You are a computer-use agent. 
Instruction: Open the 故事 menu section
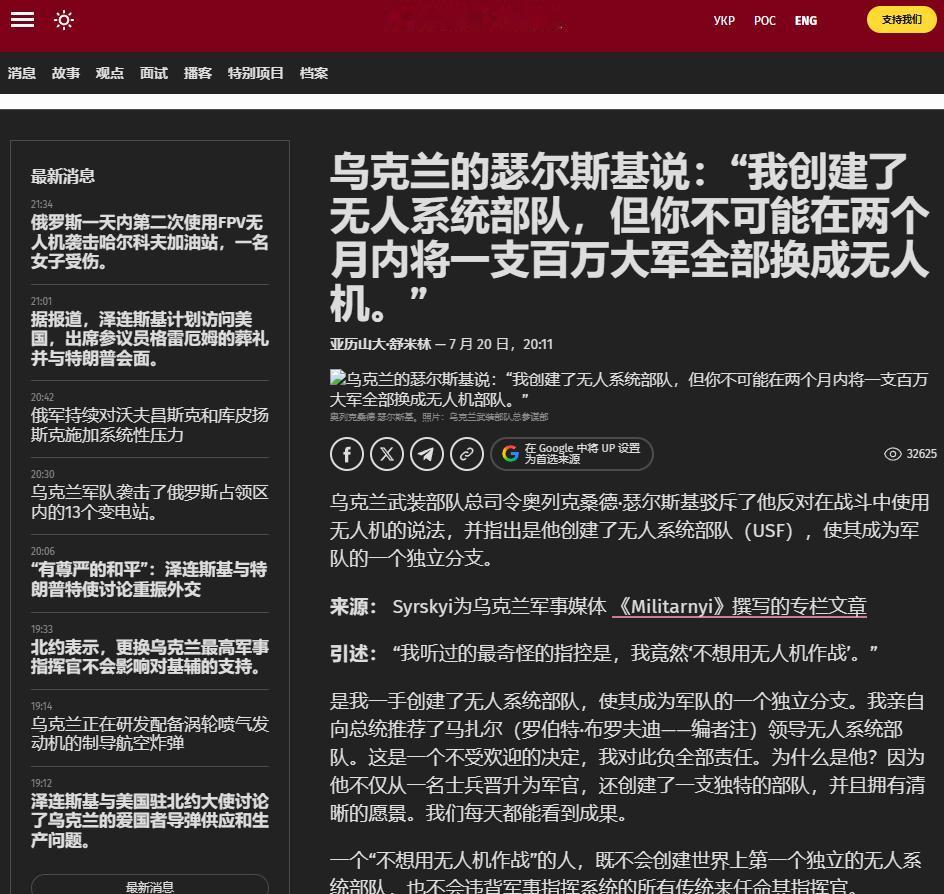click(x=66, y=73)
